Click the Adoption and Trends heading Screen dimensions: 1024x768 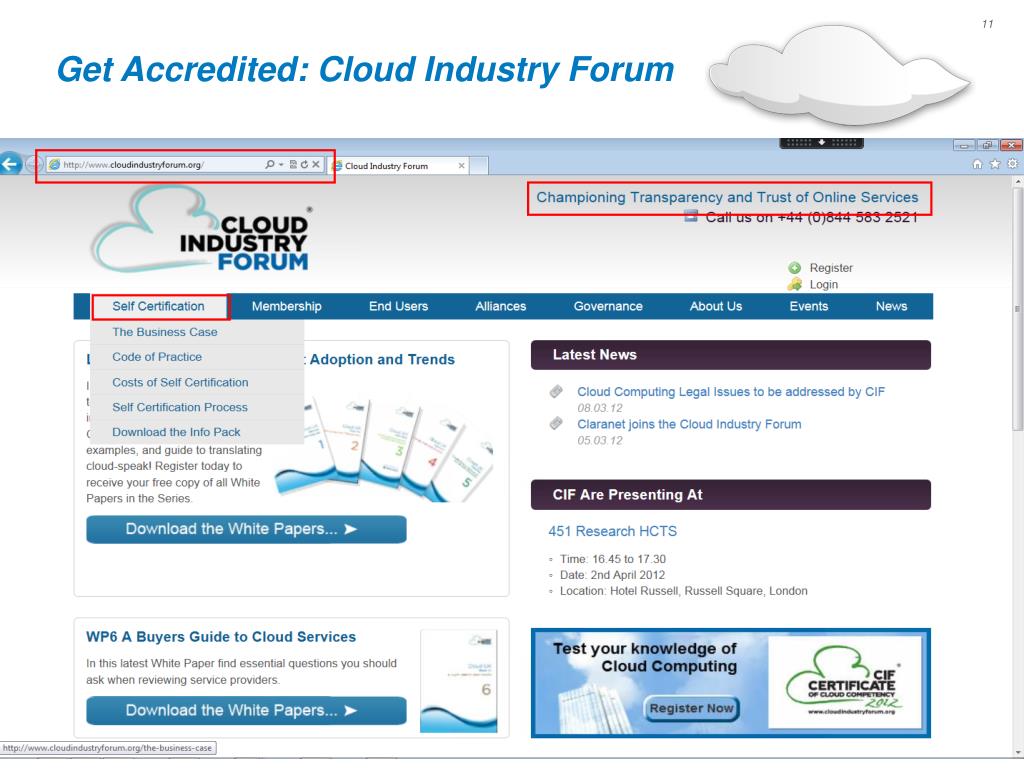382,359
